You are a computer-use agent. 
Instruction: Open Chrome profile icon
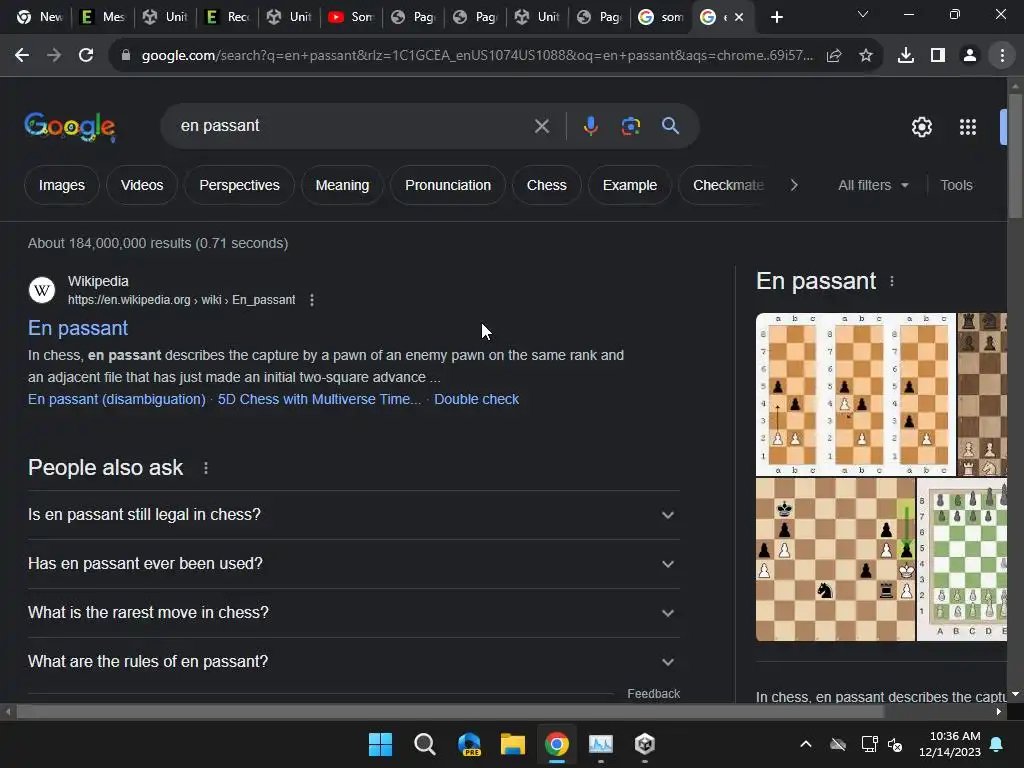point(970,56)
